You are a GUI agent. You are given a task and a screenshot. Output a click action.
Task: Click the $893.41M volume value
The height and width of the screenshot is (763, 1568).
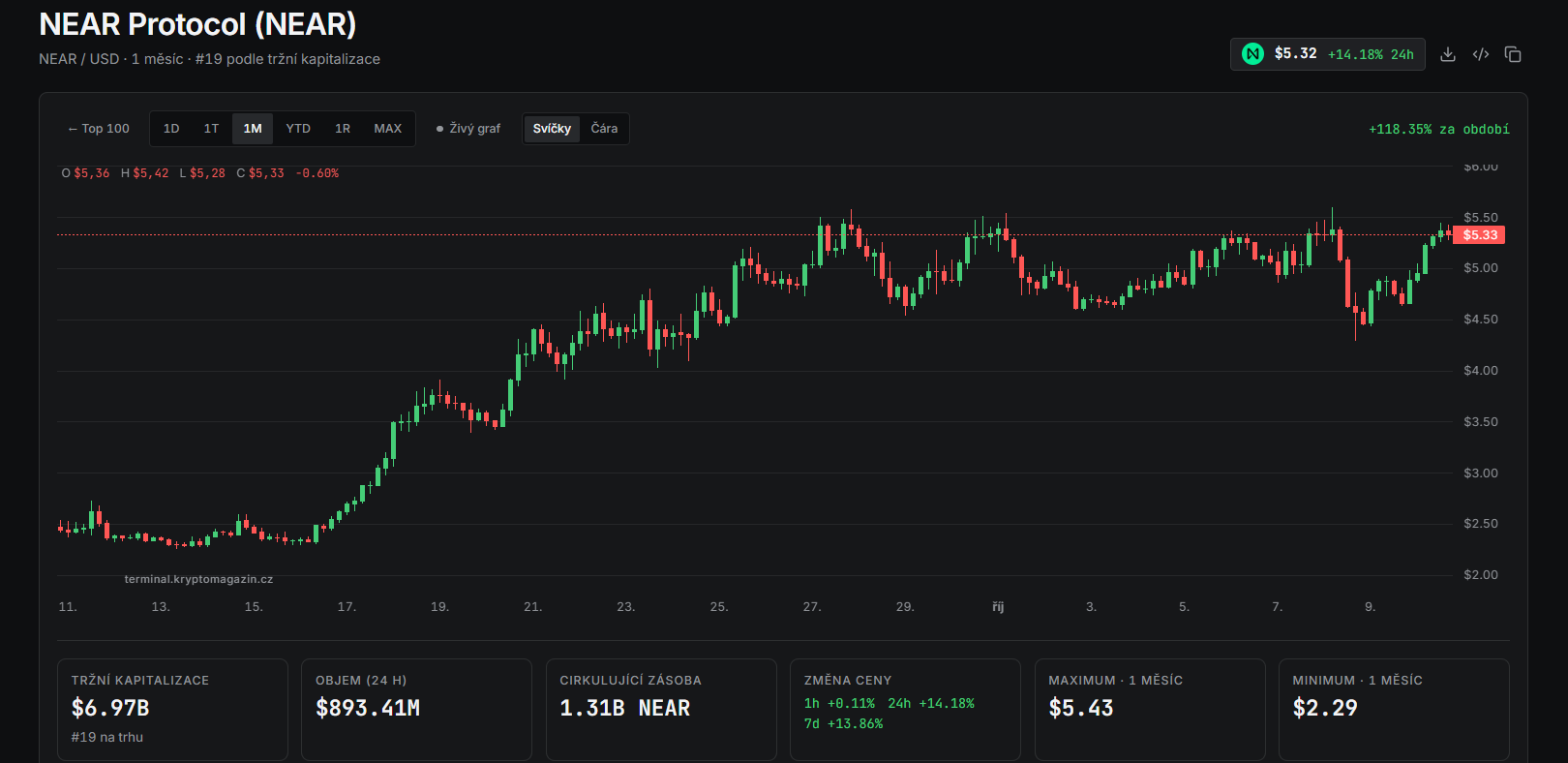click(368, 708)
